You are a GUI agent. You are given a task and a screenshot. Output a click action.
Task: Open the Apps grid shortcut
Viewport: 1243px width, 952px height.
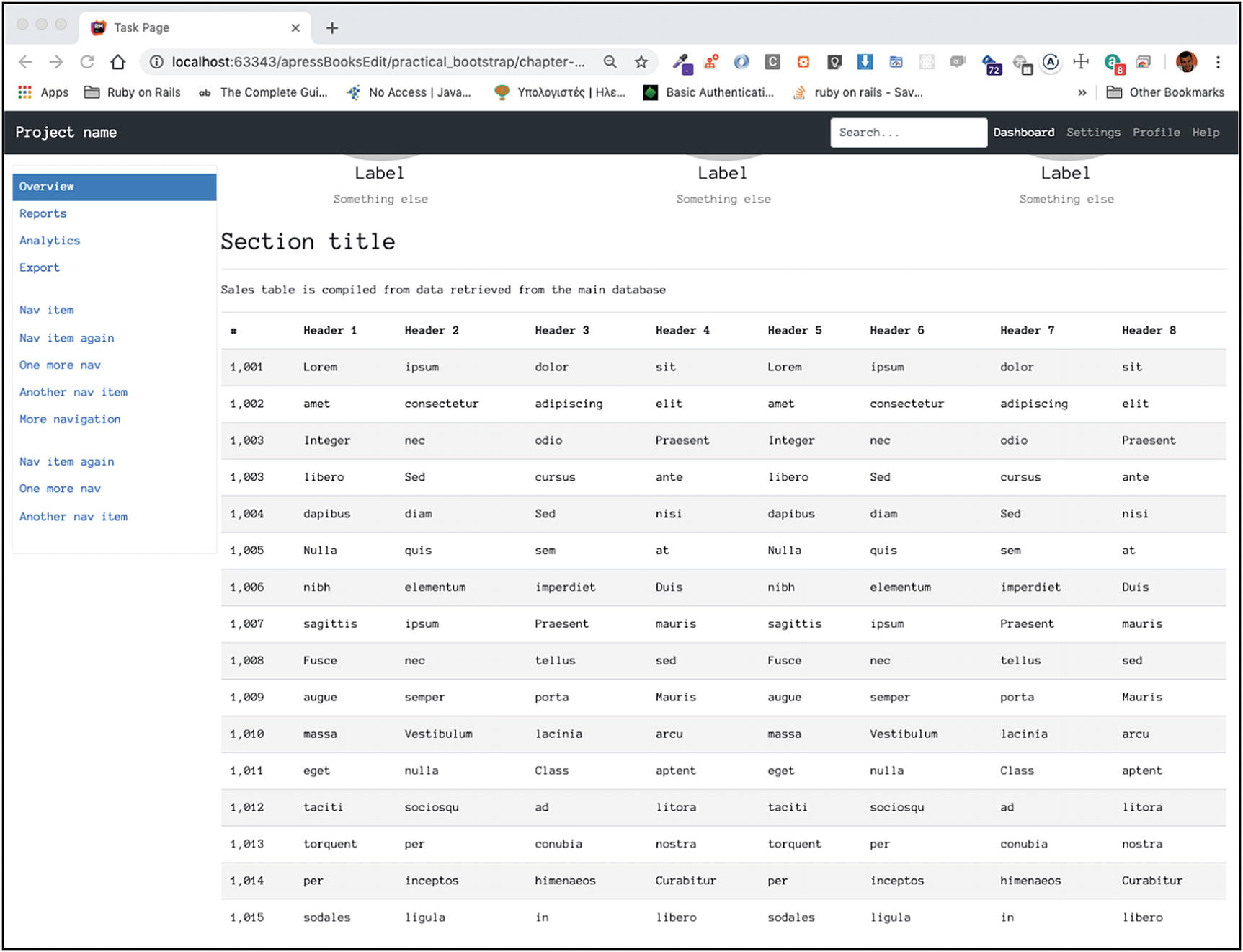pyautogui.click(x=43, y=92)
